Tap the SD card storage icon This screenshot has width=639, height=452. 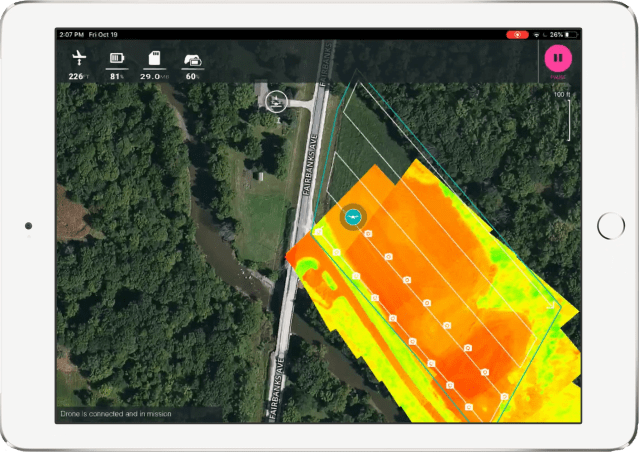click(153, 58)
